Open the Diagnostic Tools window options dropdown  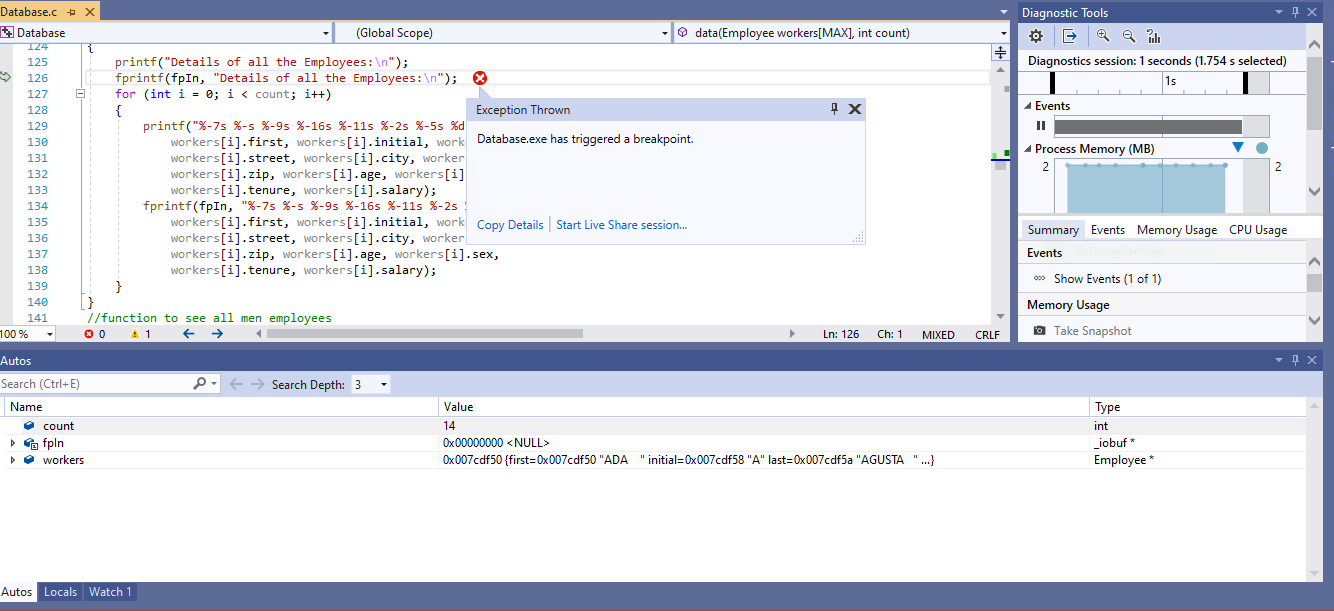pyautogui.click(x=1278, y=12)
